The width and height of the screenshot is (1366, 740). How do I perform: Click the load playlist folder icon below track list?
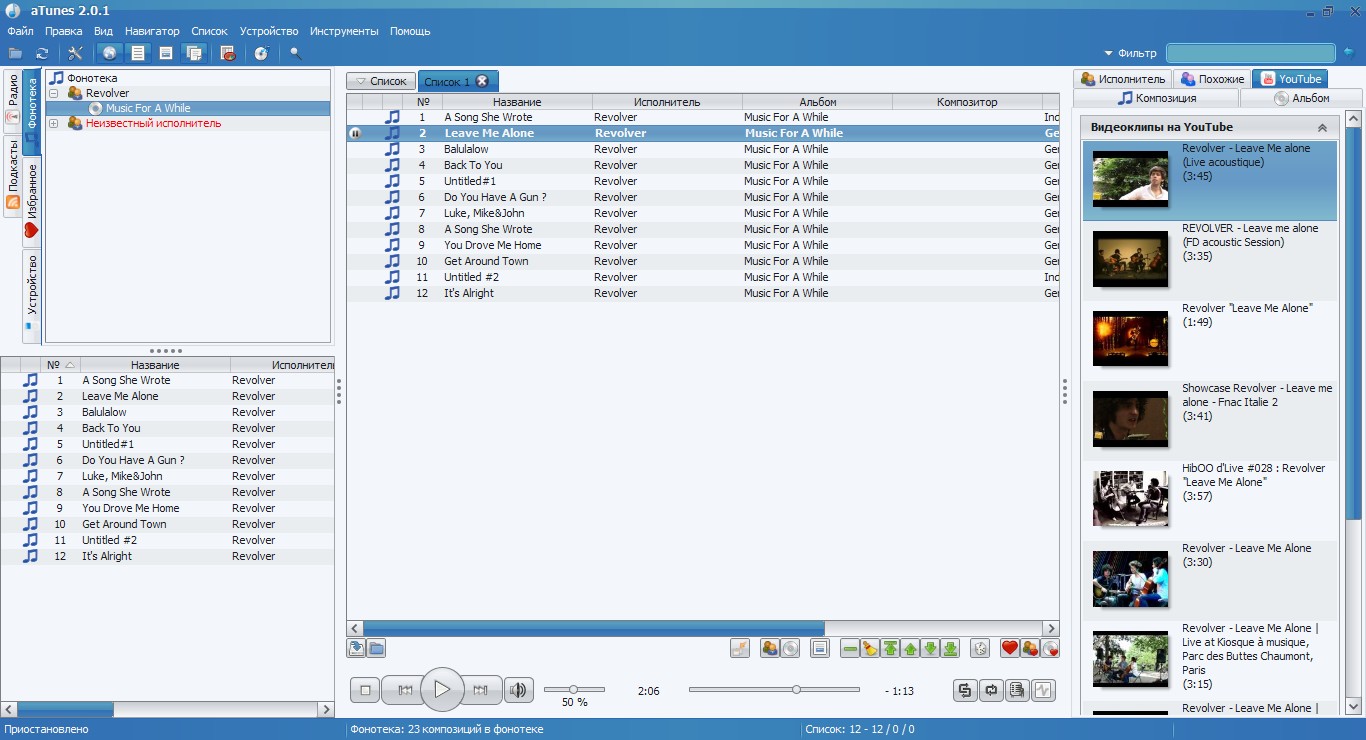click(x=376, y=648)
